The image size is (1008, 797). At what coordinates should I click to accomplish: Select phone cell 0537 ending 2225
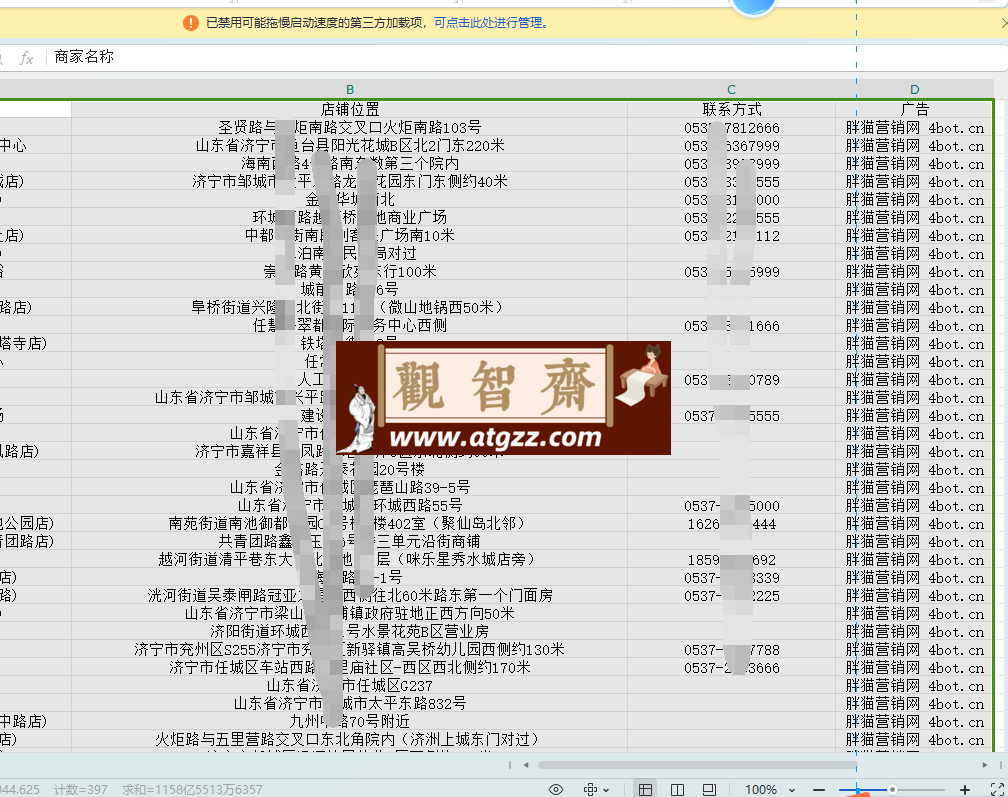point(732,596)
